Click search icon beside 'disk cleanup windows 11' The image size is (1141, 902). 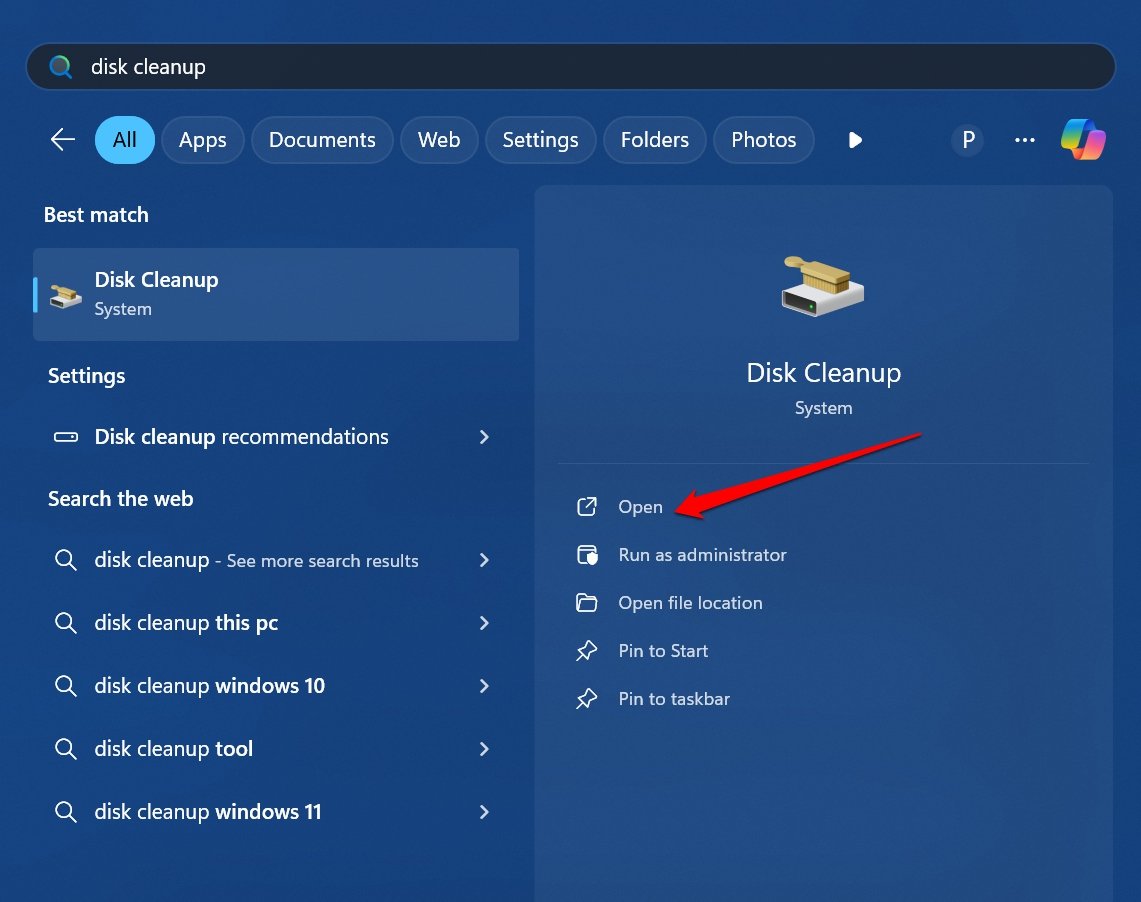point(65,811)
